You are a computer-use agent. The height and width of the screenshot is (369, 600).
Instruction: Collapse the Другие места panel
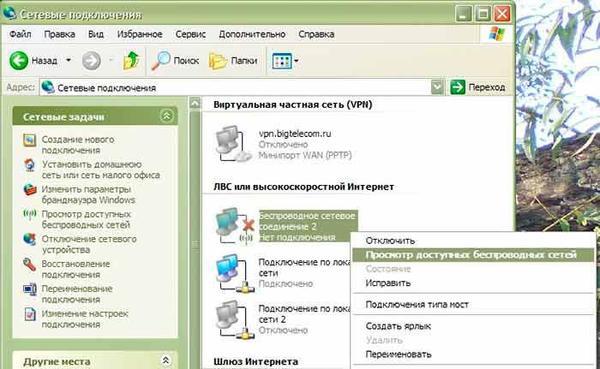point(166,360)
